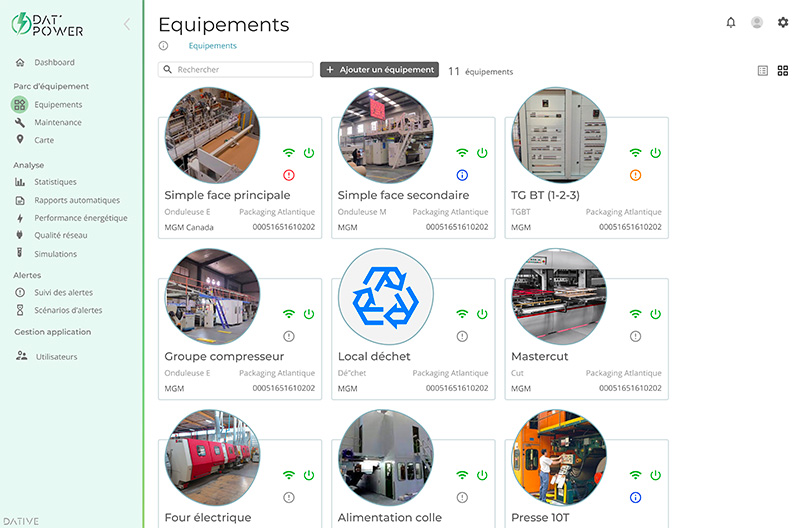800x528 pixels.
Task: Open Local déchet recycle thumbnail
Action: click(386, 296)
